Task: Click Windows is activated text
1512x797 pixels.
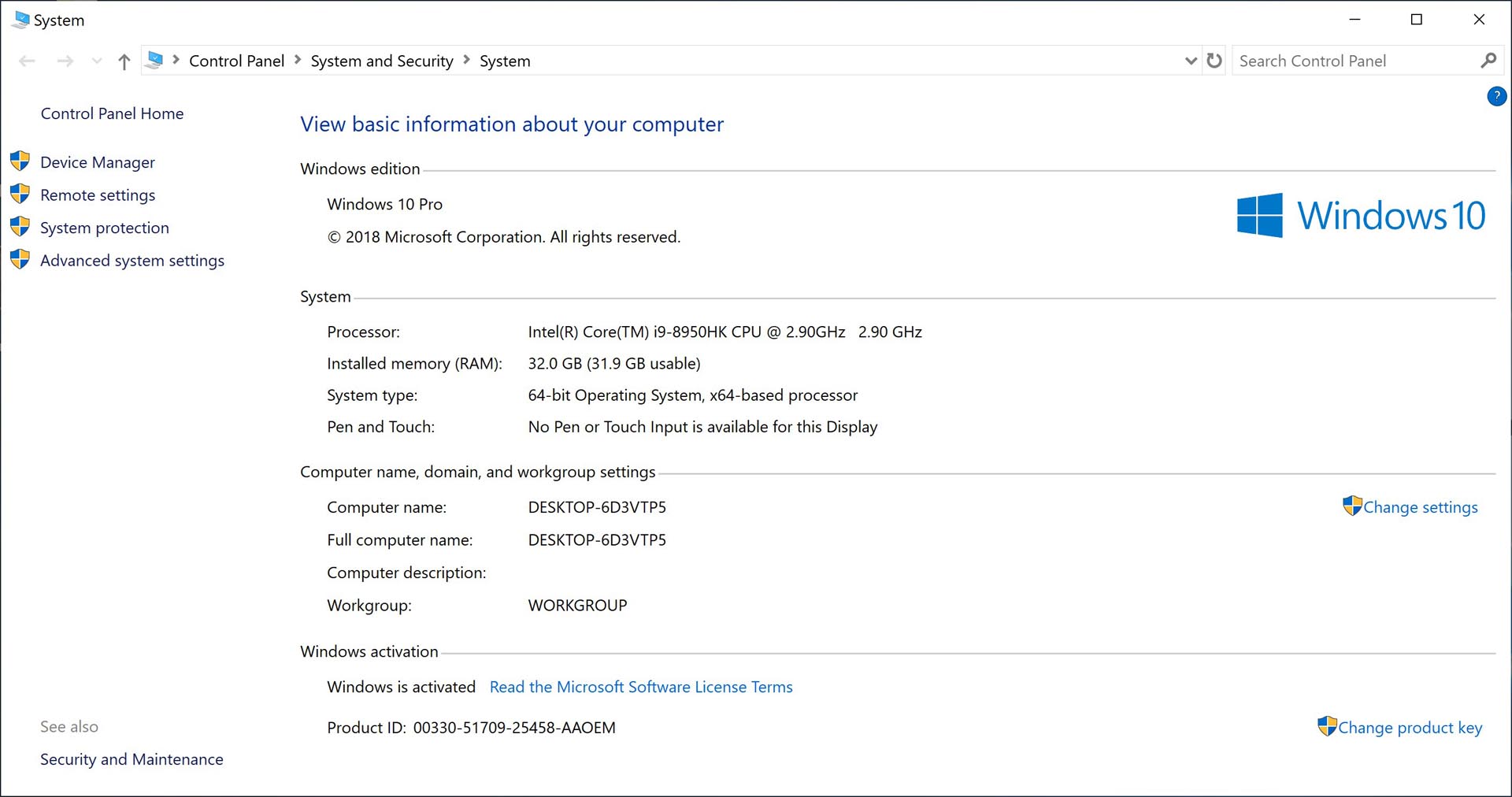Action: click(x=401, y=687)
